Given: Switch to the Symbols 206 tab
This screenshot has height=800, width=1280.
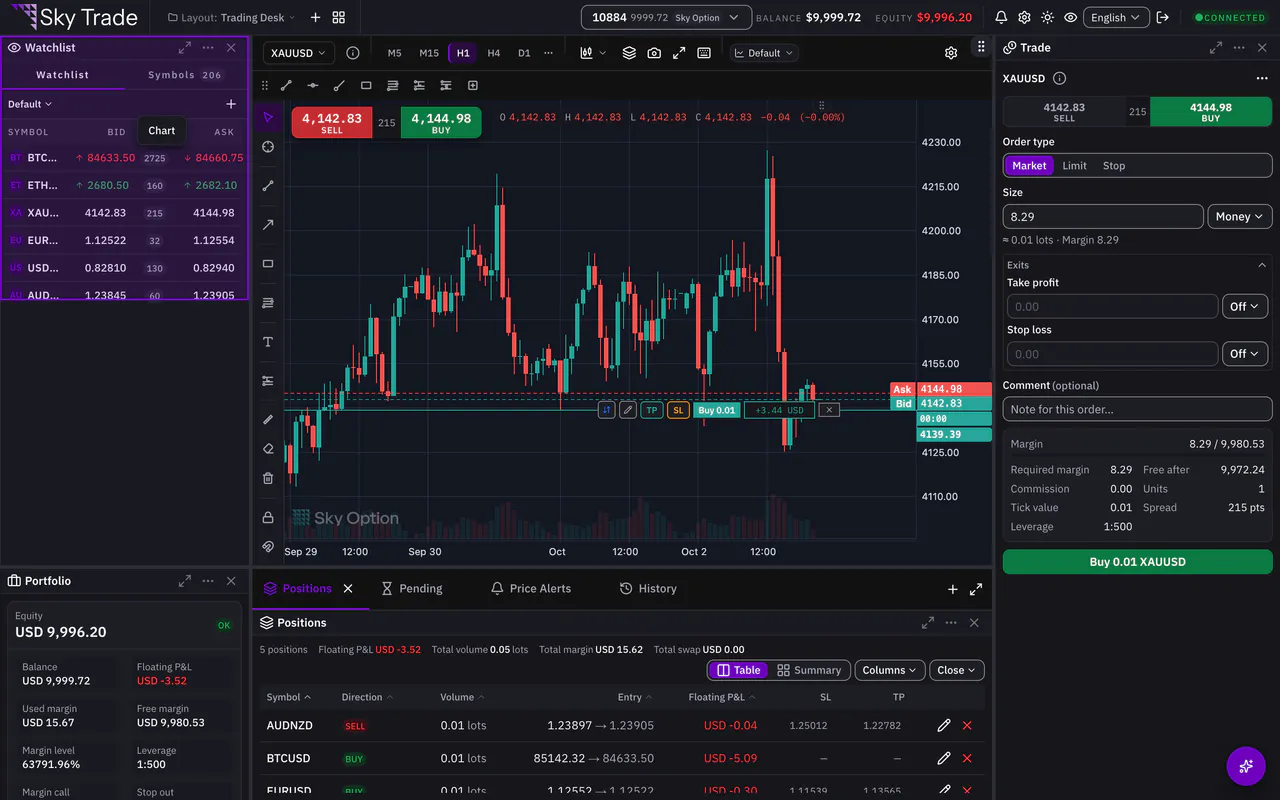Looking at the screenshot, I should (x=185, y=75).
